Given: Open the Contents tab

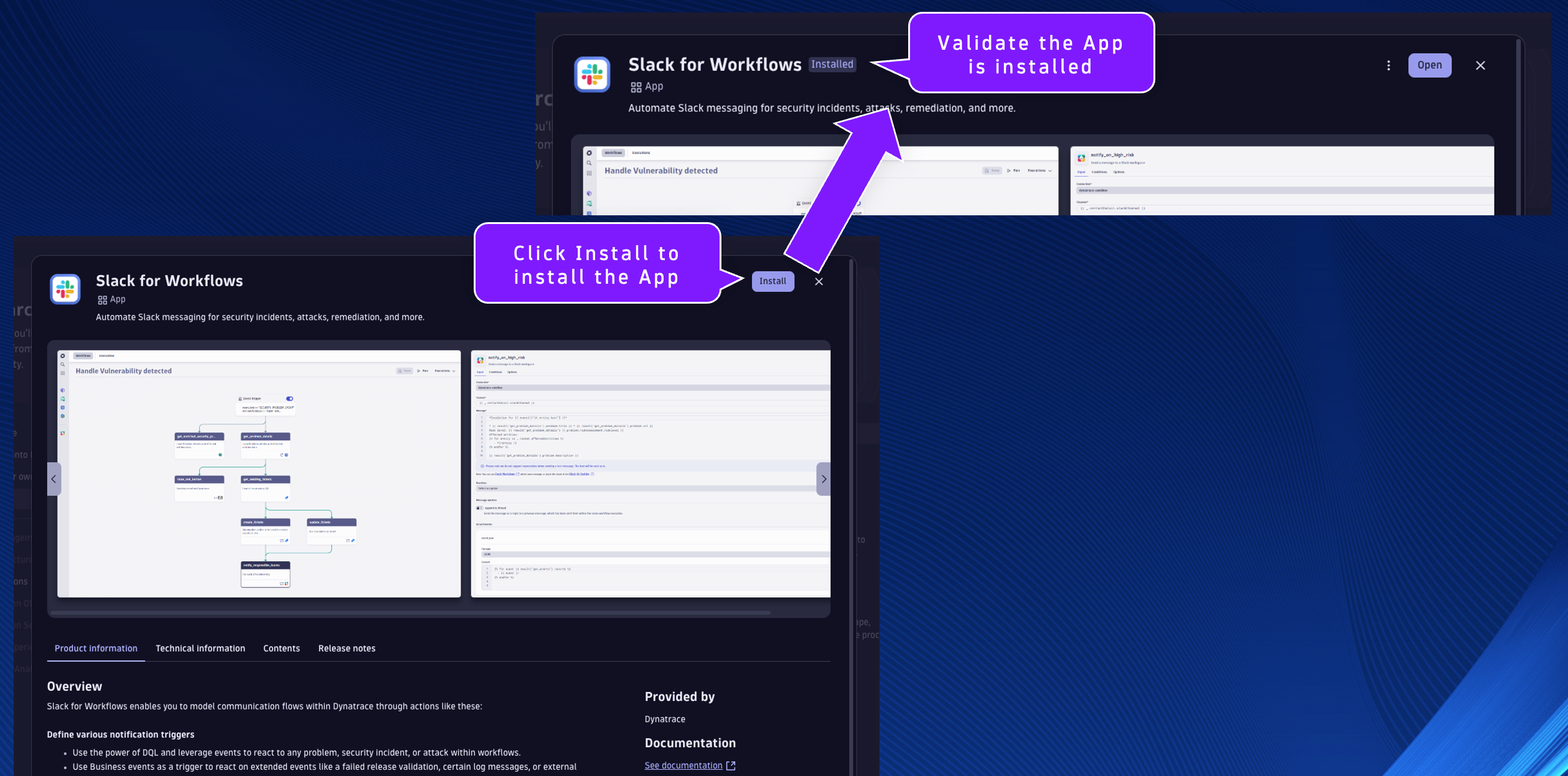Looking at the screenshot, I should click(x=281, y=648).
